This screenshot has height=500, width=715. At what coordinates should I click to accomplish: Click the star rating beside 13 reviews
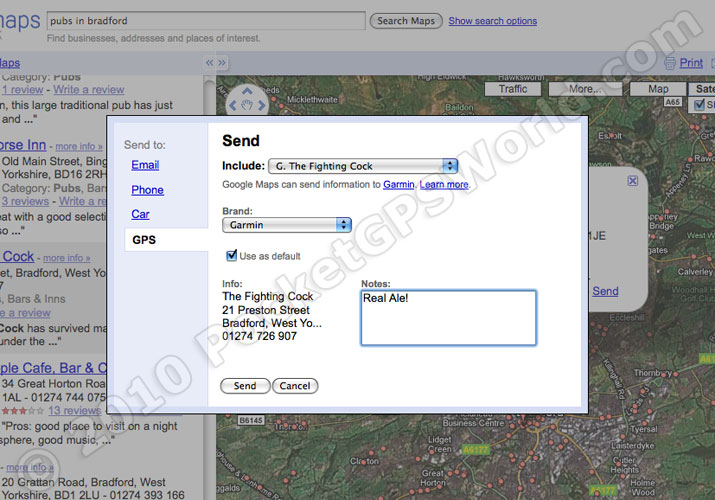click(x=22, y=411)
